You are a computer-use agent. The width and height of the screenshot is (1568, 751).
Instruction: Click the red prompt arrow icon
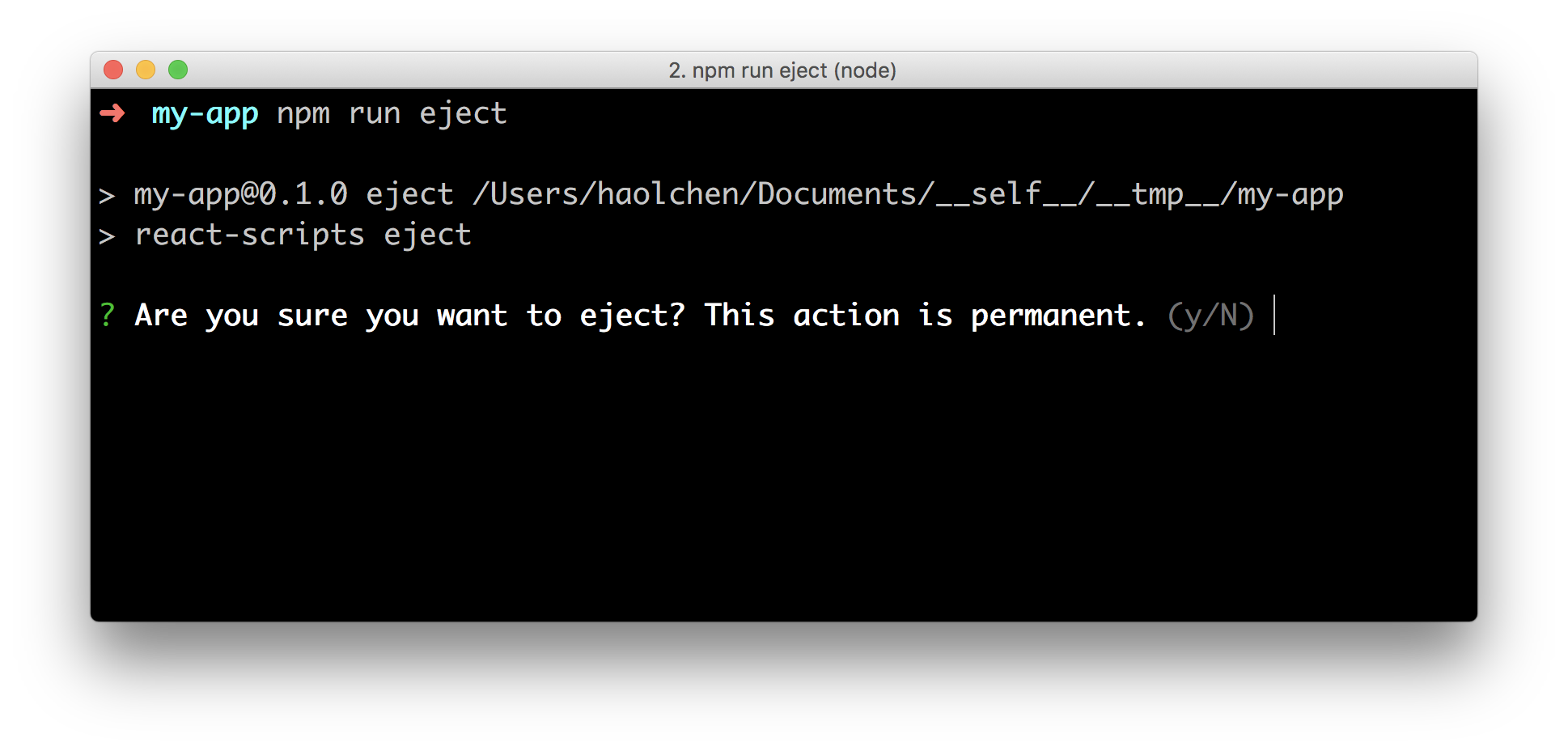point(112,113)
